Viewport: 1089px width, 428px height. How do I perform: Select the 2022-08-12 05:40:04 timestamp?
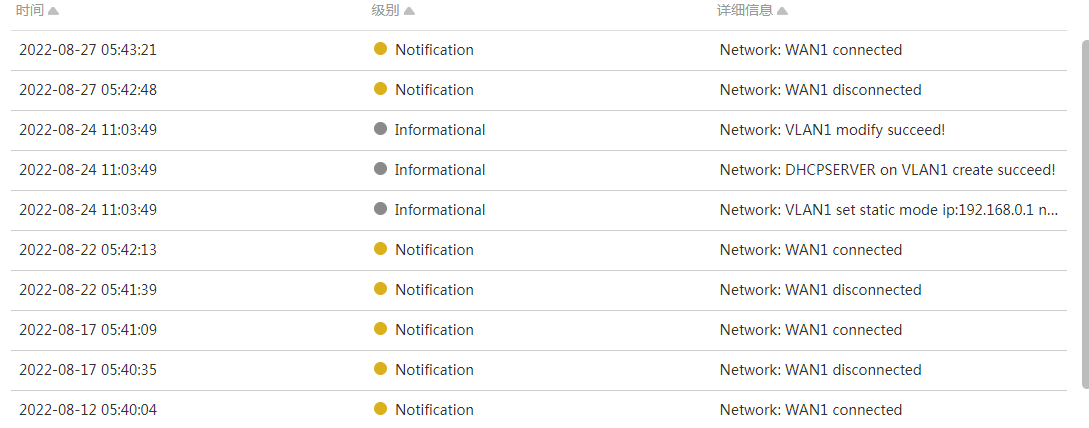88,410
